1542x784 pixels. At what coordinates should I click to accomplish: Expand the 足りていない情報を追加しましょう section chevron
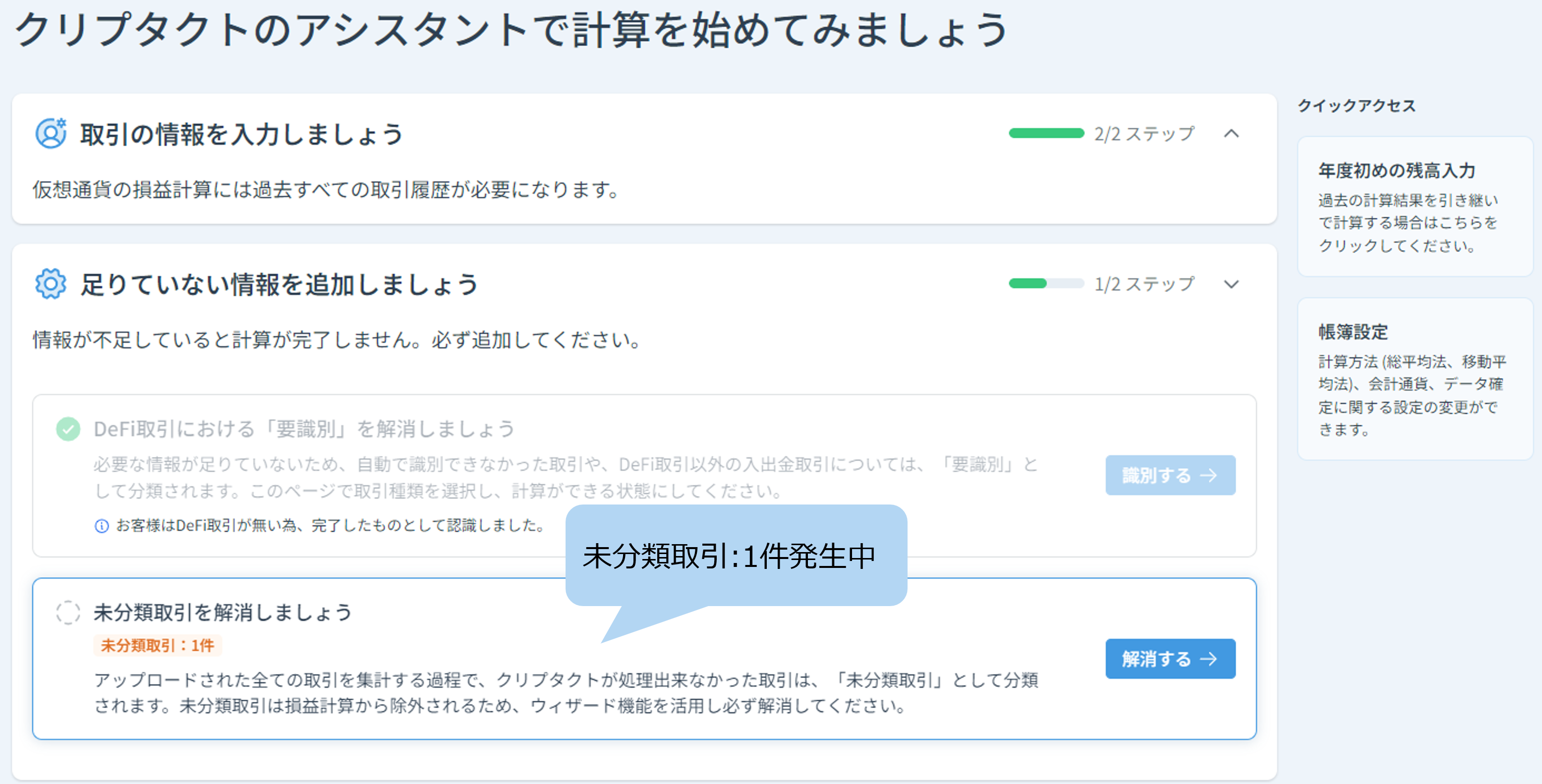[x=1231, y=284]
